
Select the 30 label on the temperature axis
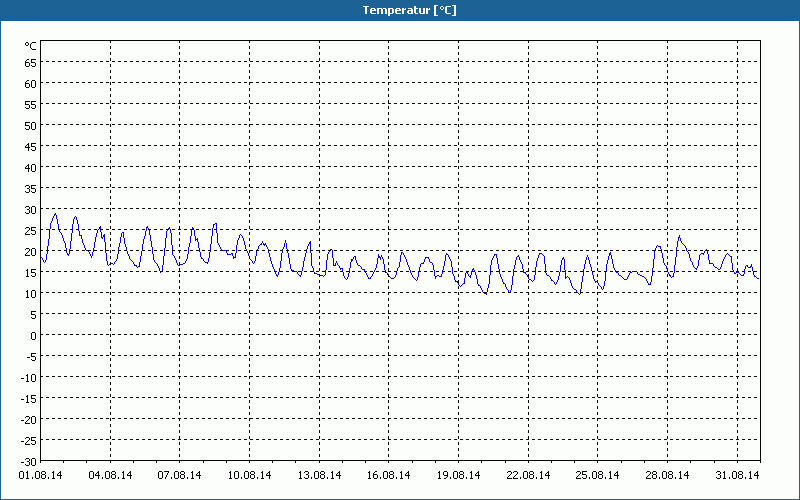[x=30, y=209]
